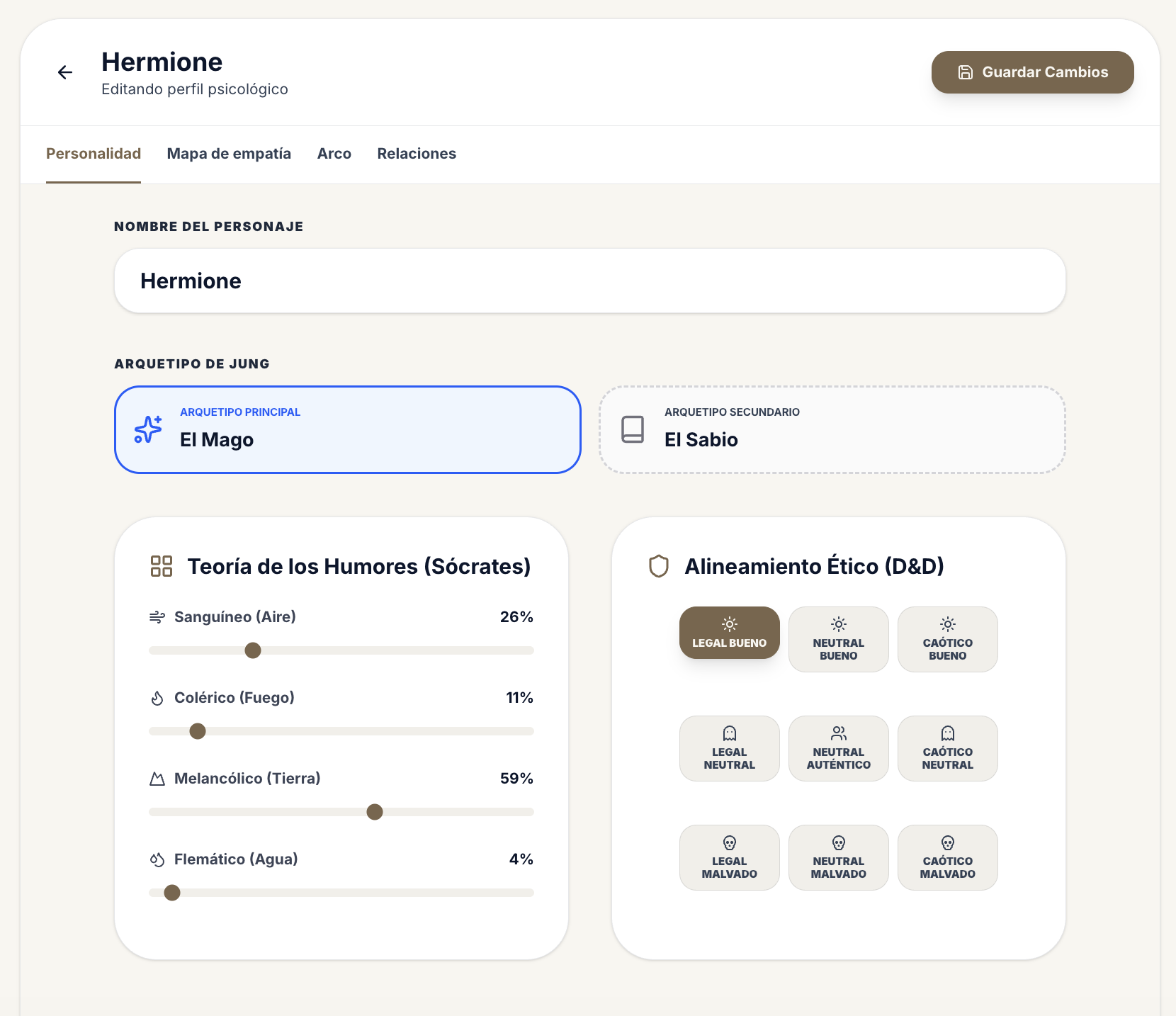1176x1016 pixels.
Task: Switch to the Arco tab
Action: click(334, 153)
